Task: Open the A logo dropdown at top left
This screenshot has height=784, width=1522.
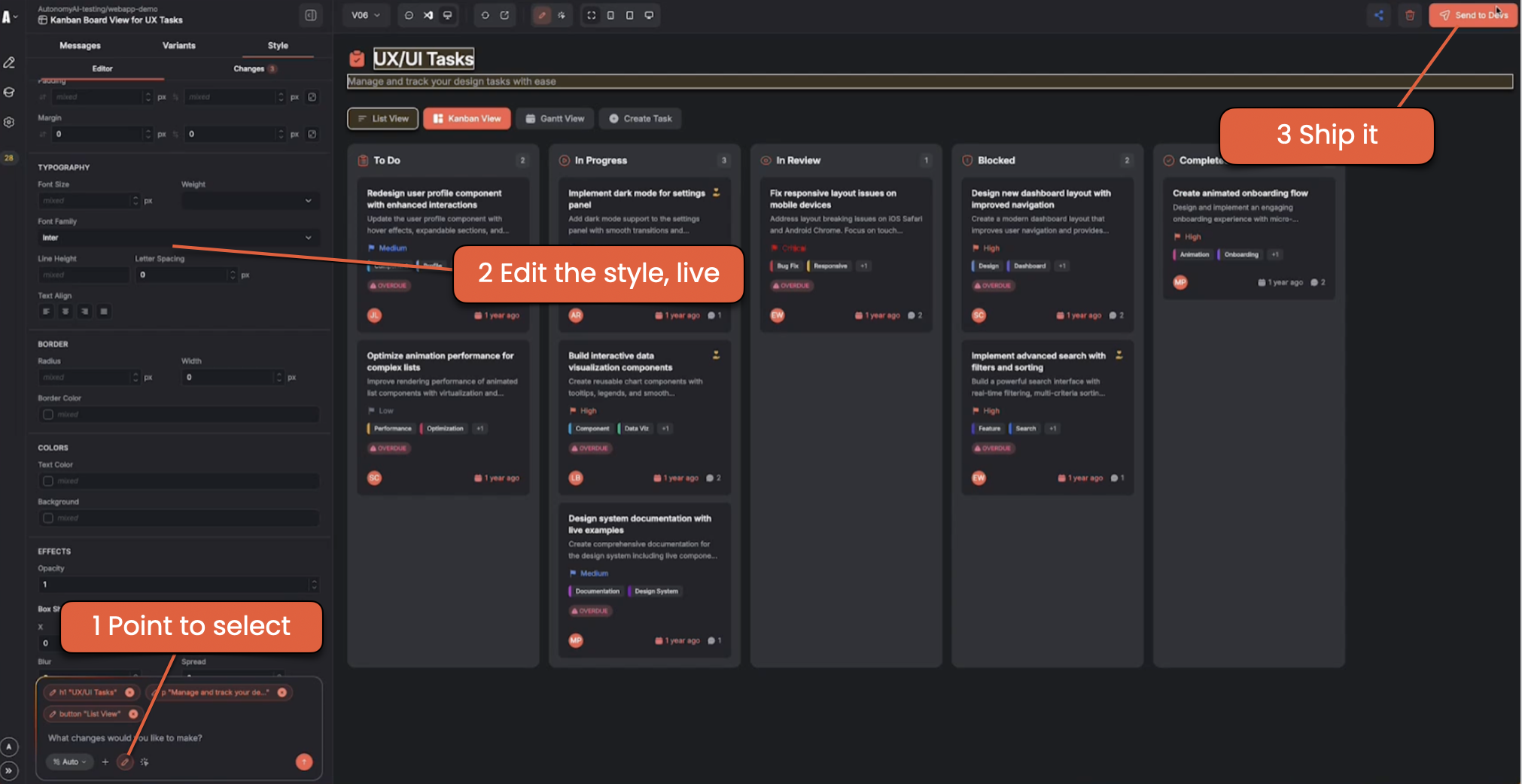Action: 9,17
